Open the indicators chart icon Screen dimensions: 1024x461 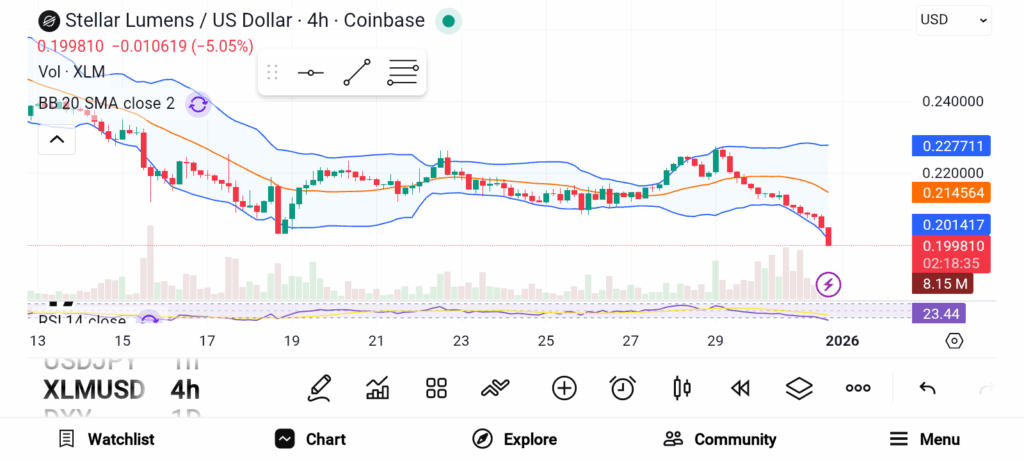point(378,388)
